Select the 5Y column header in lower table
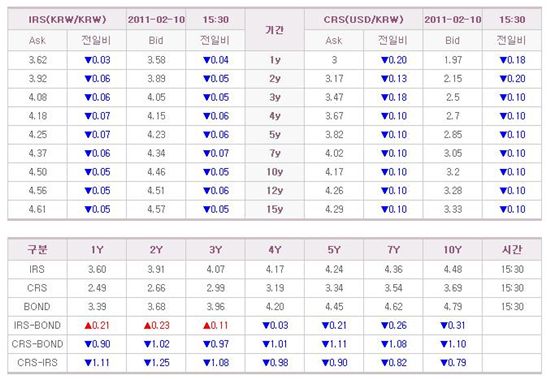 click(x=334, y=250)
